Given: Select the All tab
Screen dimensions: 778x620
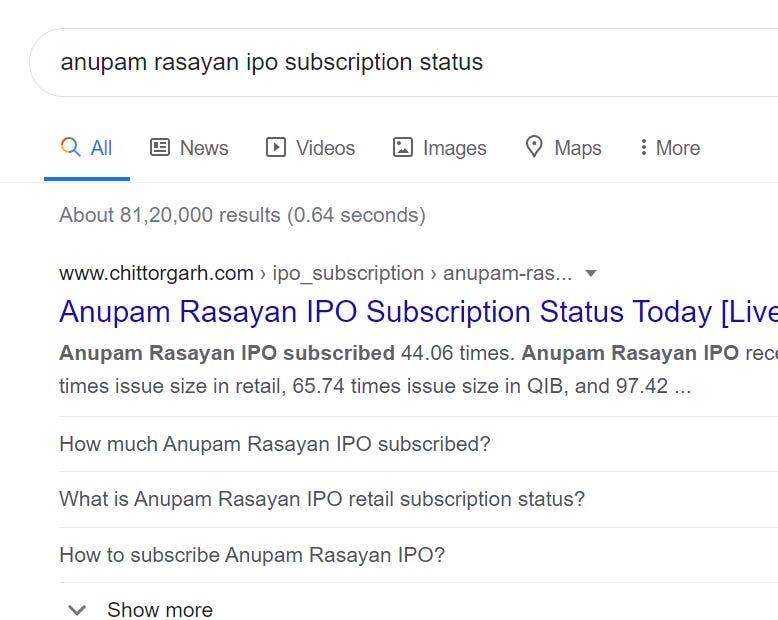Looking at the screenshot, I should tap(87, 148).
